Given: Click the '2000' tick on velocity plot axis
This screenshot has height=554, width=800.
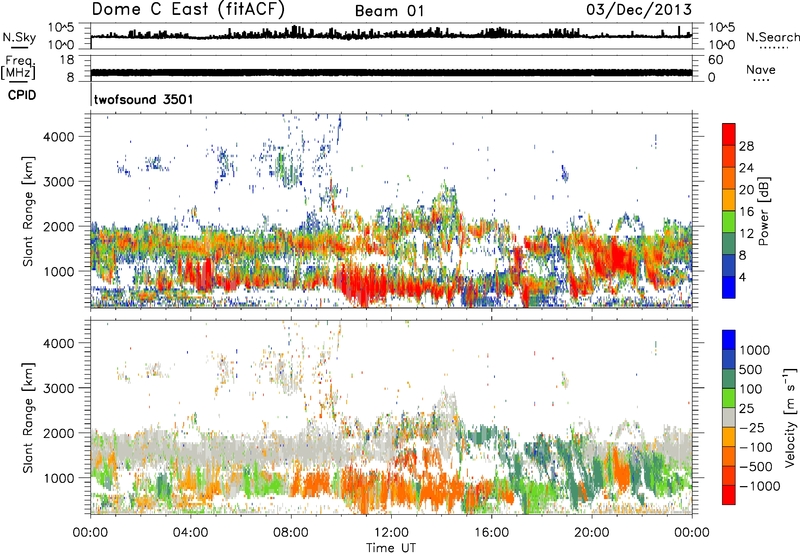Looking at the screenshot, I should (x=59, y=433).
